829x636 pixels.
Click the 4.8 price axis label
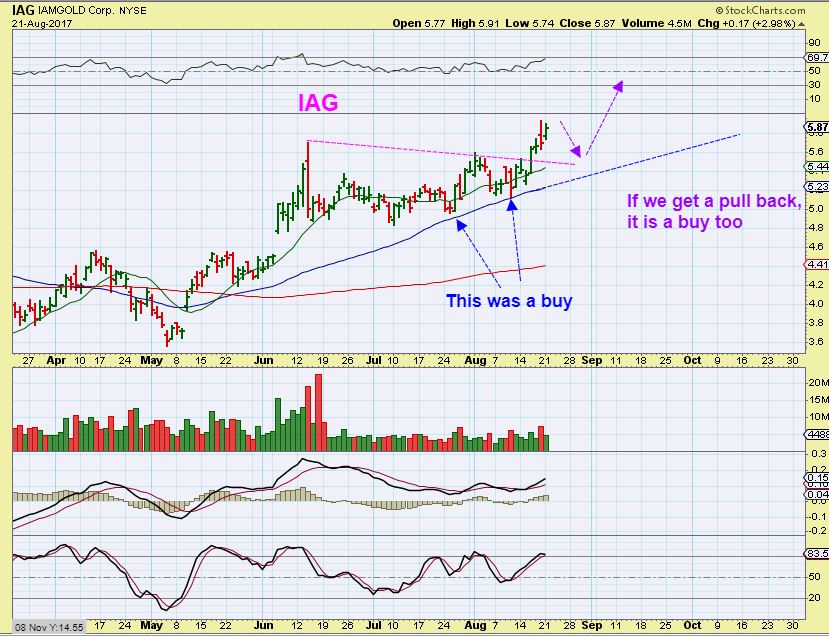(x=816, y=228)
